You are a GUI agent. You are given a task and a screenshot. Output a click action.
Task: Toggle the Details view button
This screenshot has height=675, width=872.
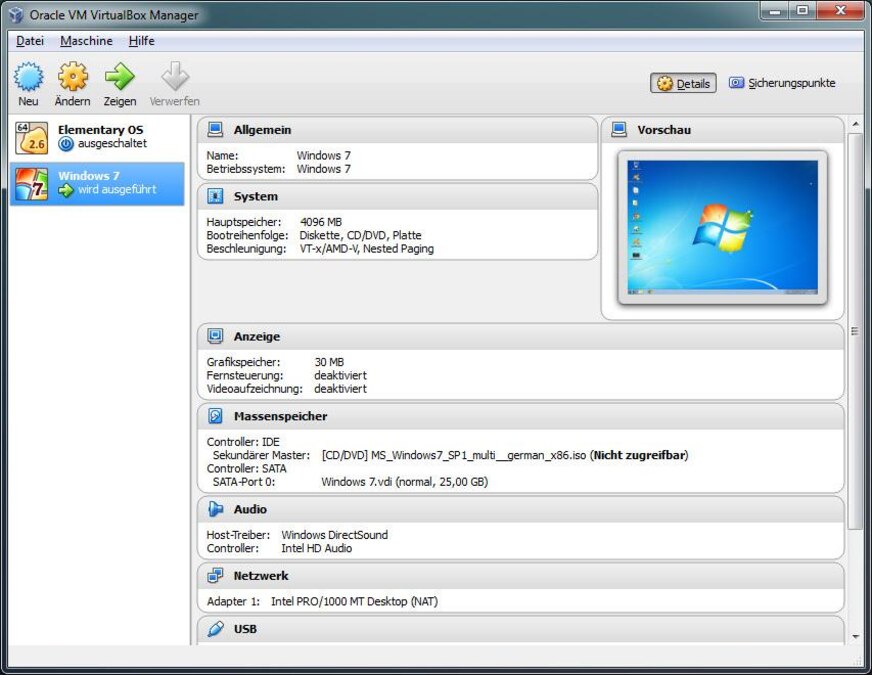point(683,83)
